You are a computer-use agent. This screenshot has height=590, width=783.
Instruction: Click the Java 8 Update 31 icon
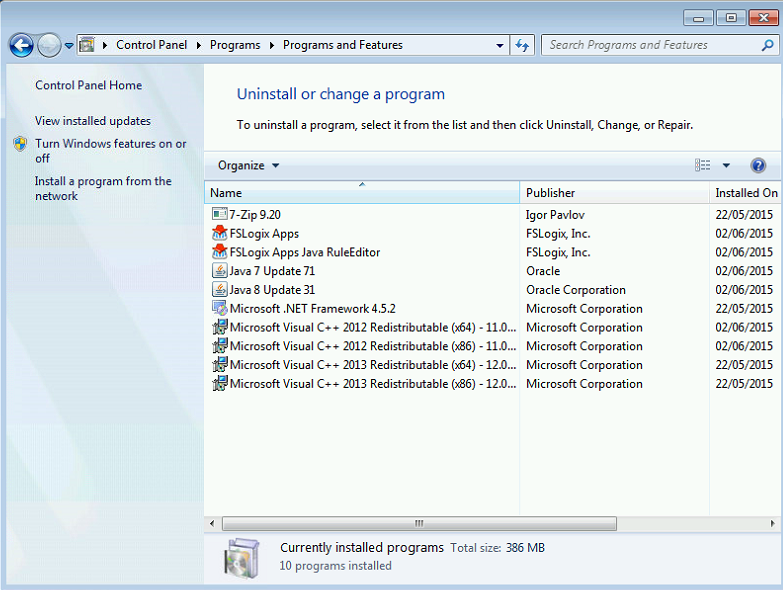pos(219,290)
